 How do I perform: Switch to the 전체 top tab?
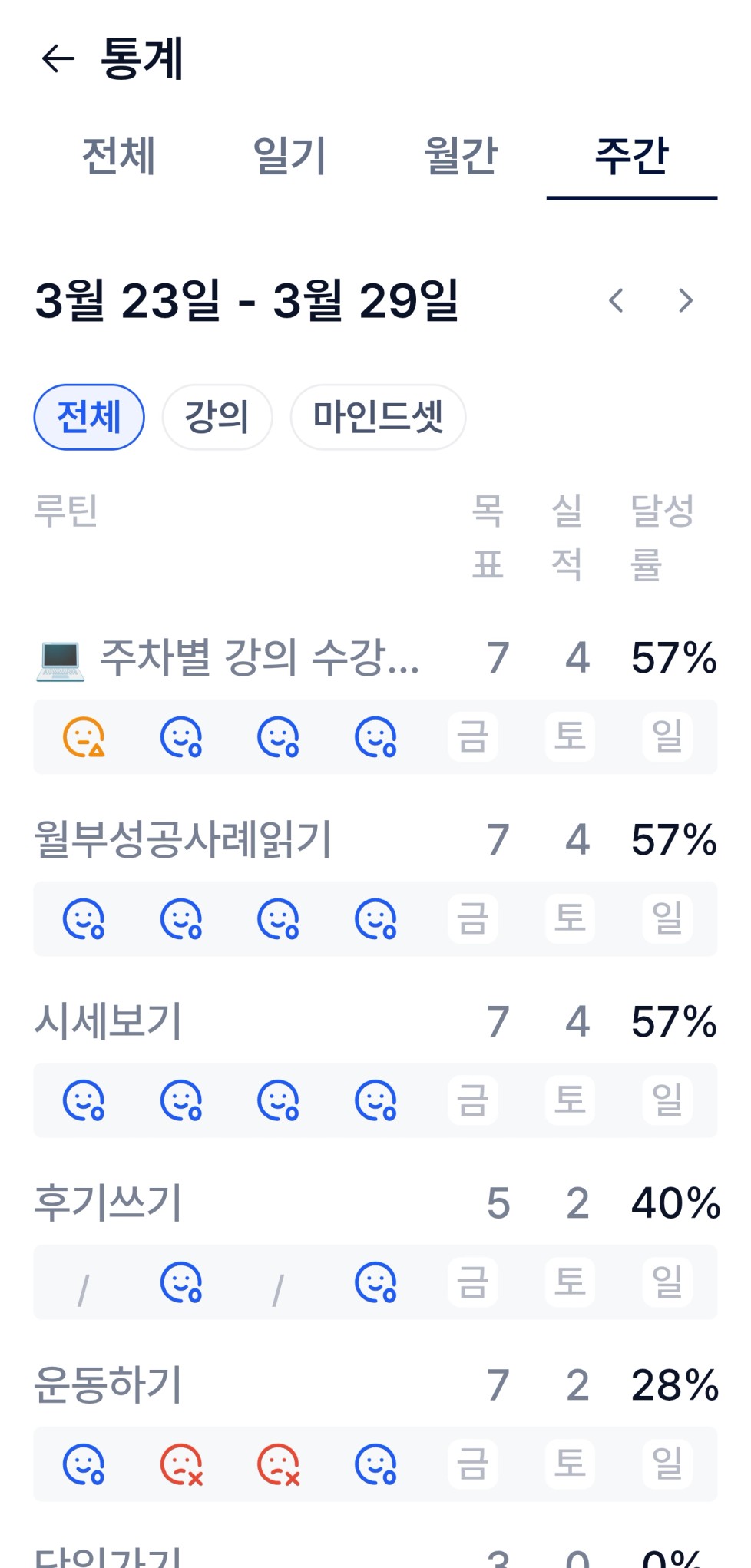[119, 156]
